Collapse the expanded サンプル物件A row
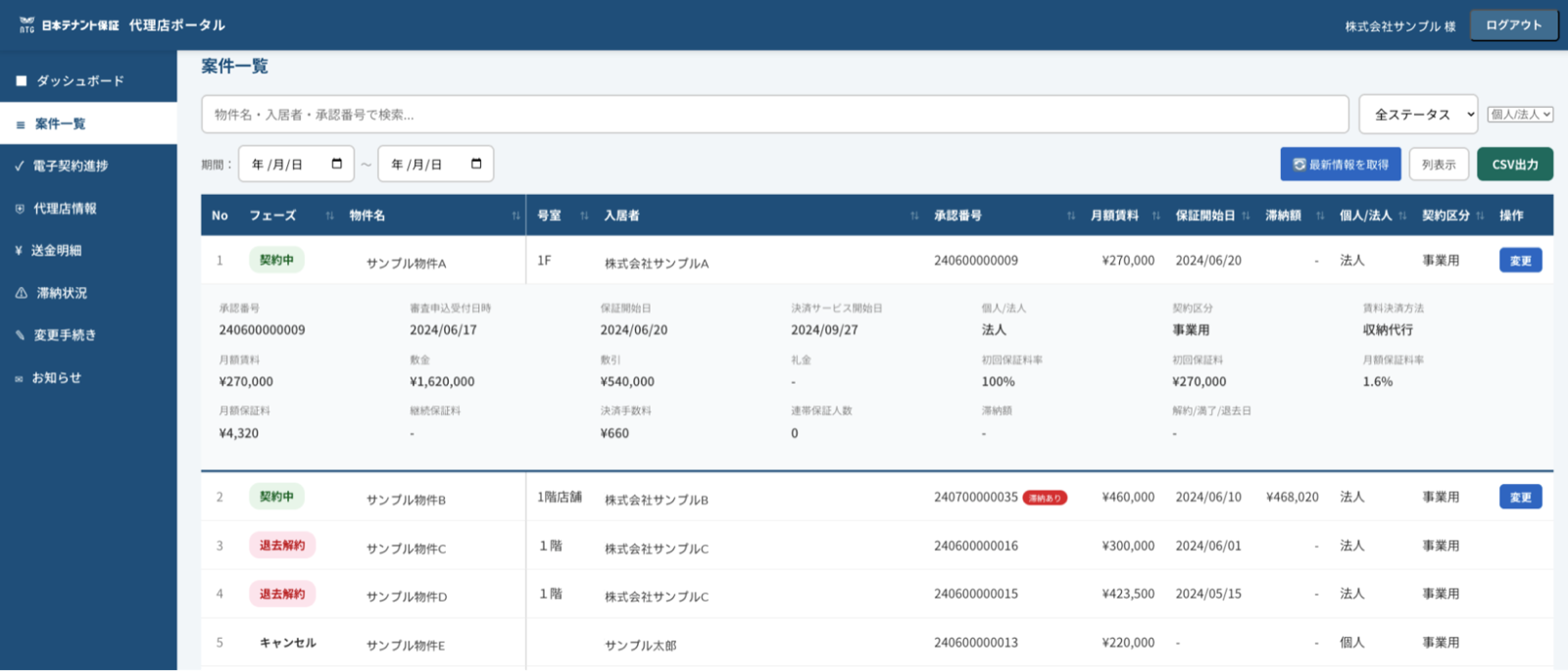1568x671 pixels. pyautogui.click(x=406, y=263)
